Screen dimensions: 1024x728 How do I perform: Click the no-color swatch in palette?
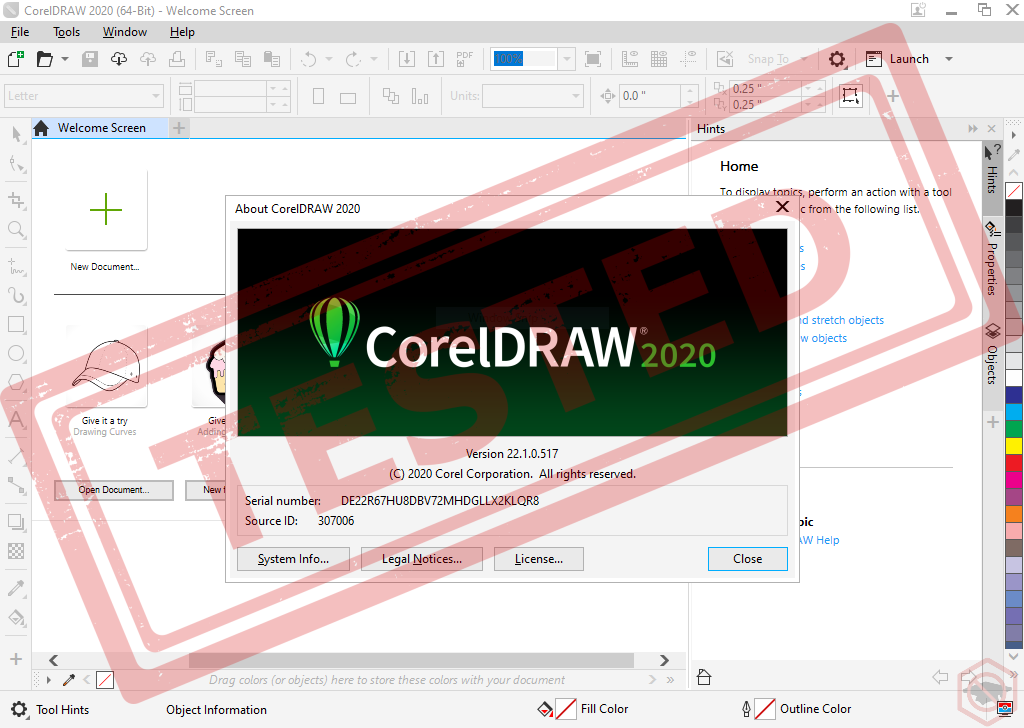tap(1014, 191)
